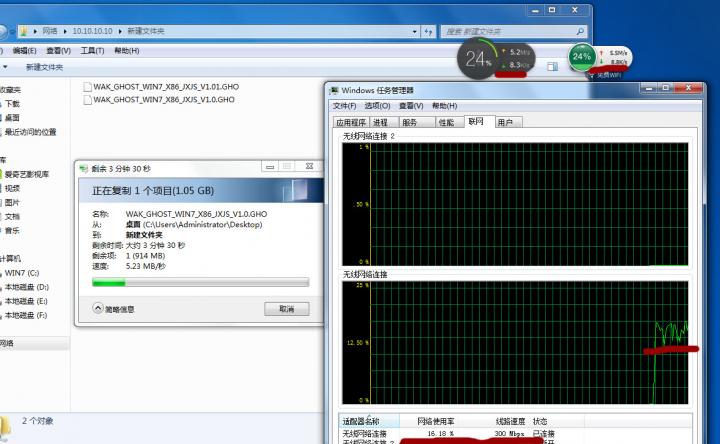Open the 图片 library

pyautogui.click(x=12, y=202)
